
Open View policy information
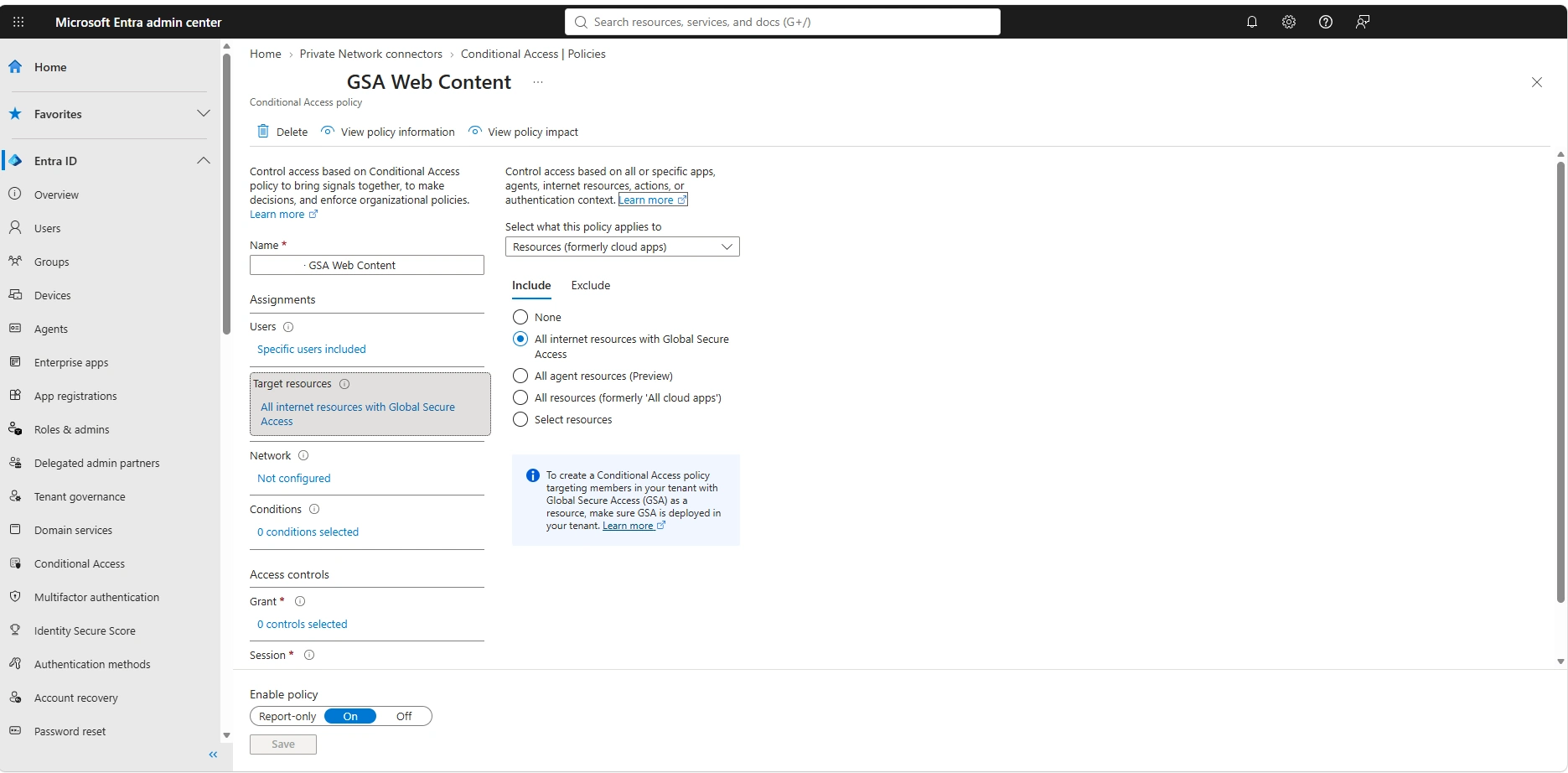pyautogui.click(x=388, y=132)
